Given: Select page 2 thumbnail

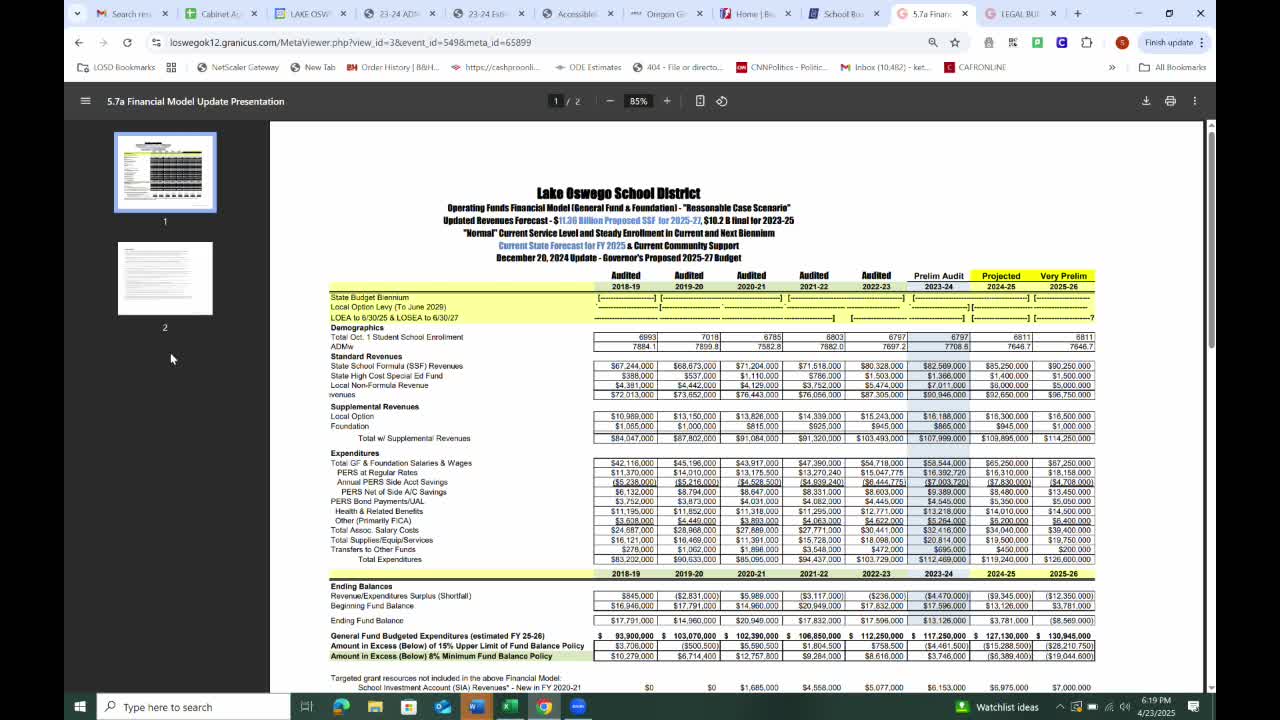Looking at the screenshot, I should coord(165,279).
